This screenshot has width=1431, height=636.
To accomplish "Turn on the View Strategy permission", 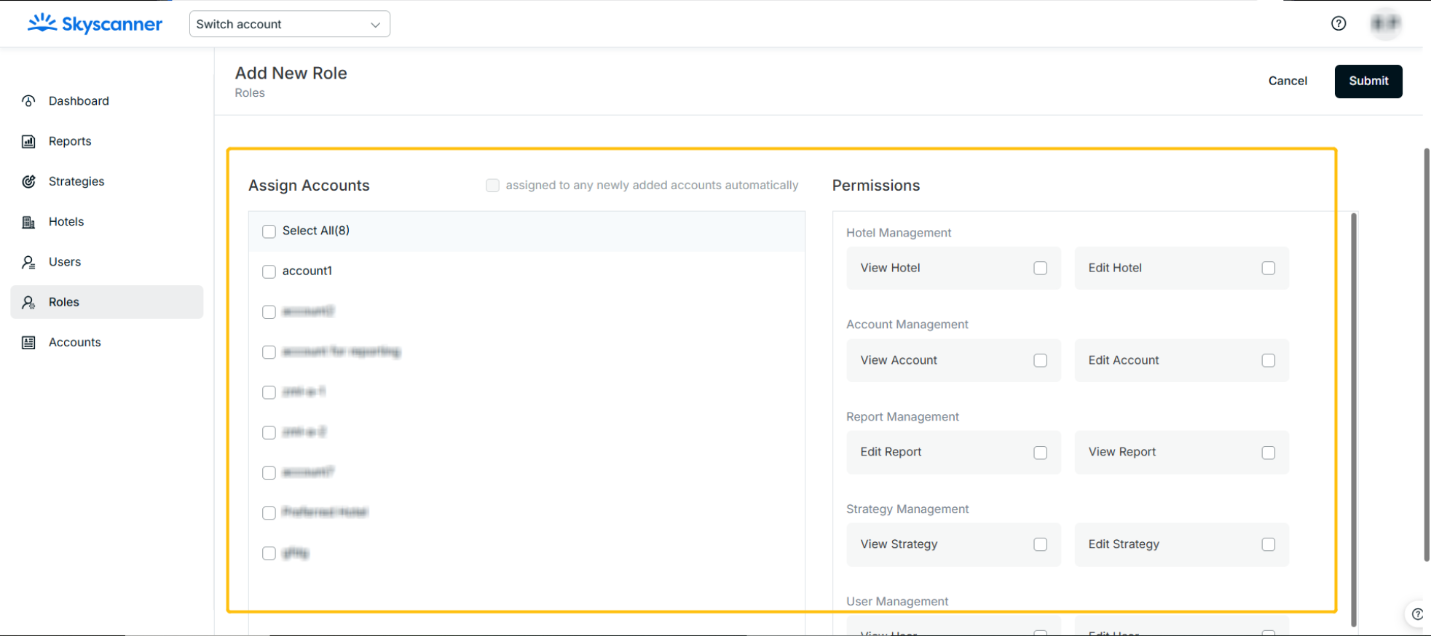I will pyautogui.click(x=1041, y=544).
